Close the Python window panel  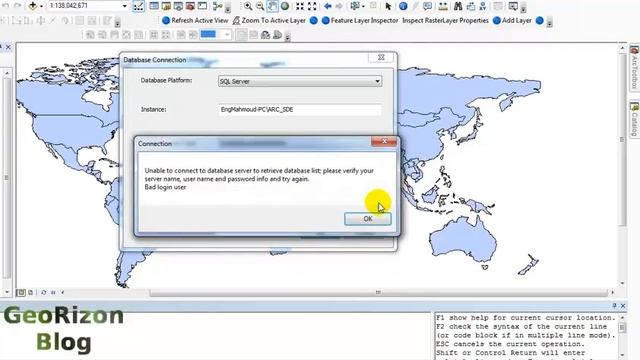623,306
